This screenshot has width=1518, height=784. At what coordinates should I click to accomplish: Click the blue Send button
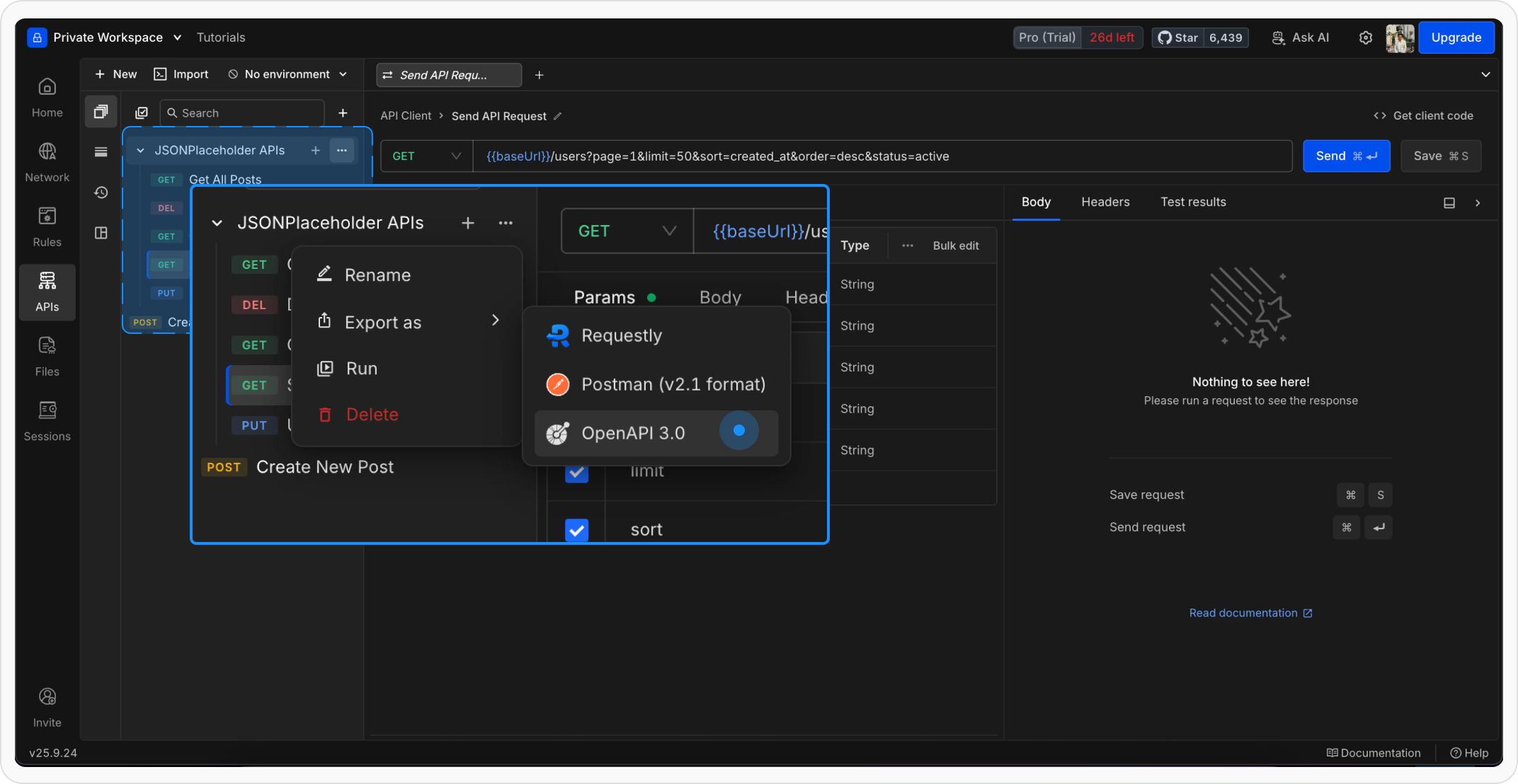(1346, 156)
